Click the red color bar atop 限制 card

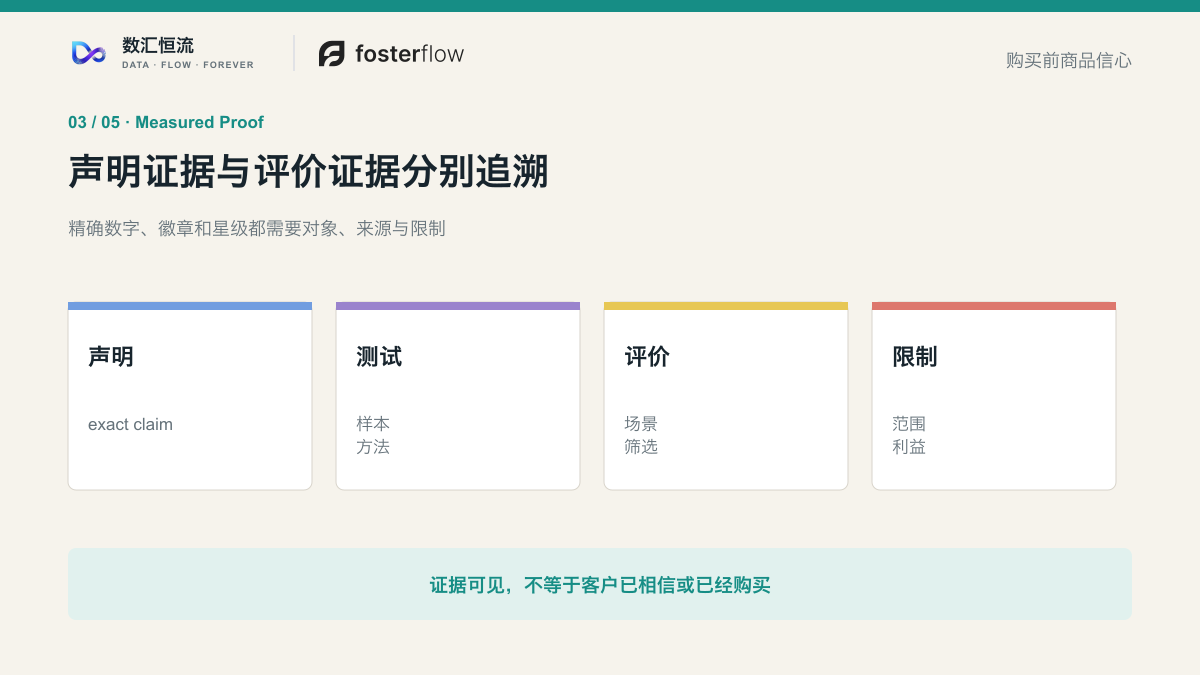coord(994,306)
